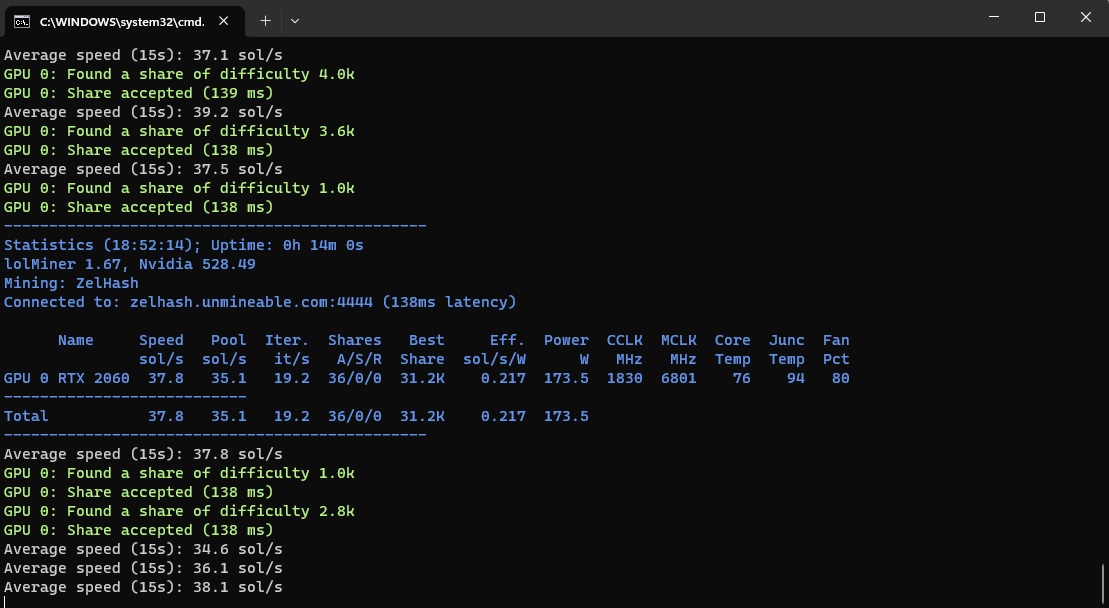
Task: Expand the new tab profile dropdown
Action: click(x=295, y=21)
